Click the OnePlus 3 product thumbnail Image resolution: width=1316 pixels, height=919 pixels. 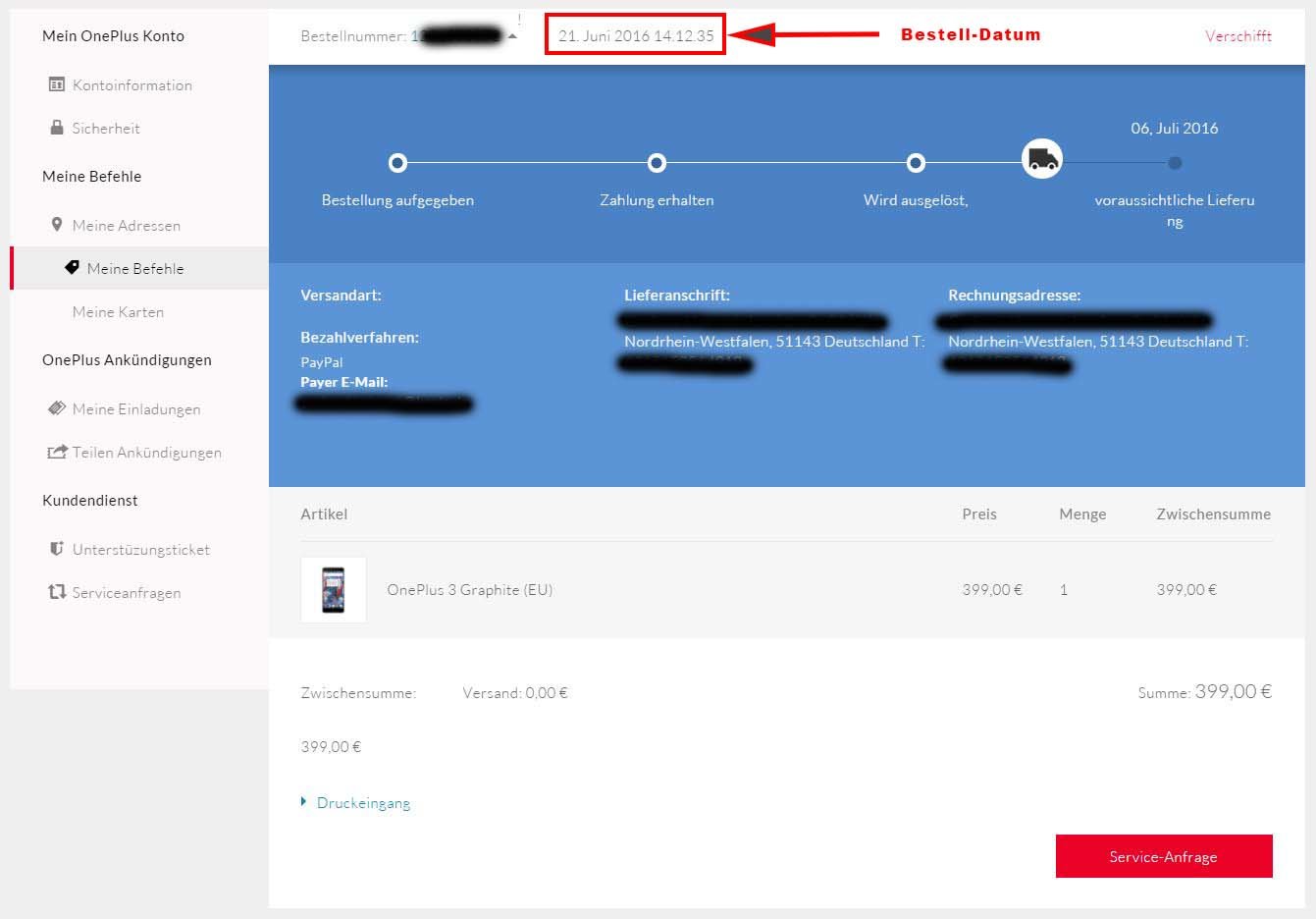(x=334, y=590)
